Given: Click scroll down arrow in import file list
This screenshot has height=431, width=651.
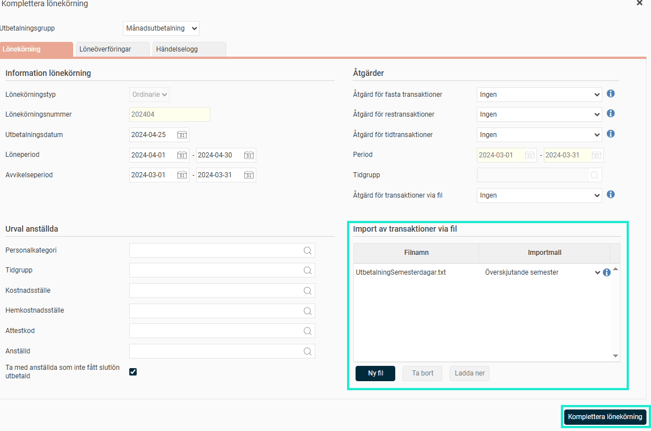Looking at the screenshot, I should pyautogui.click(x=615, y=356).
